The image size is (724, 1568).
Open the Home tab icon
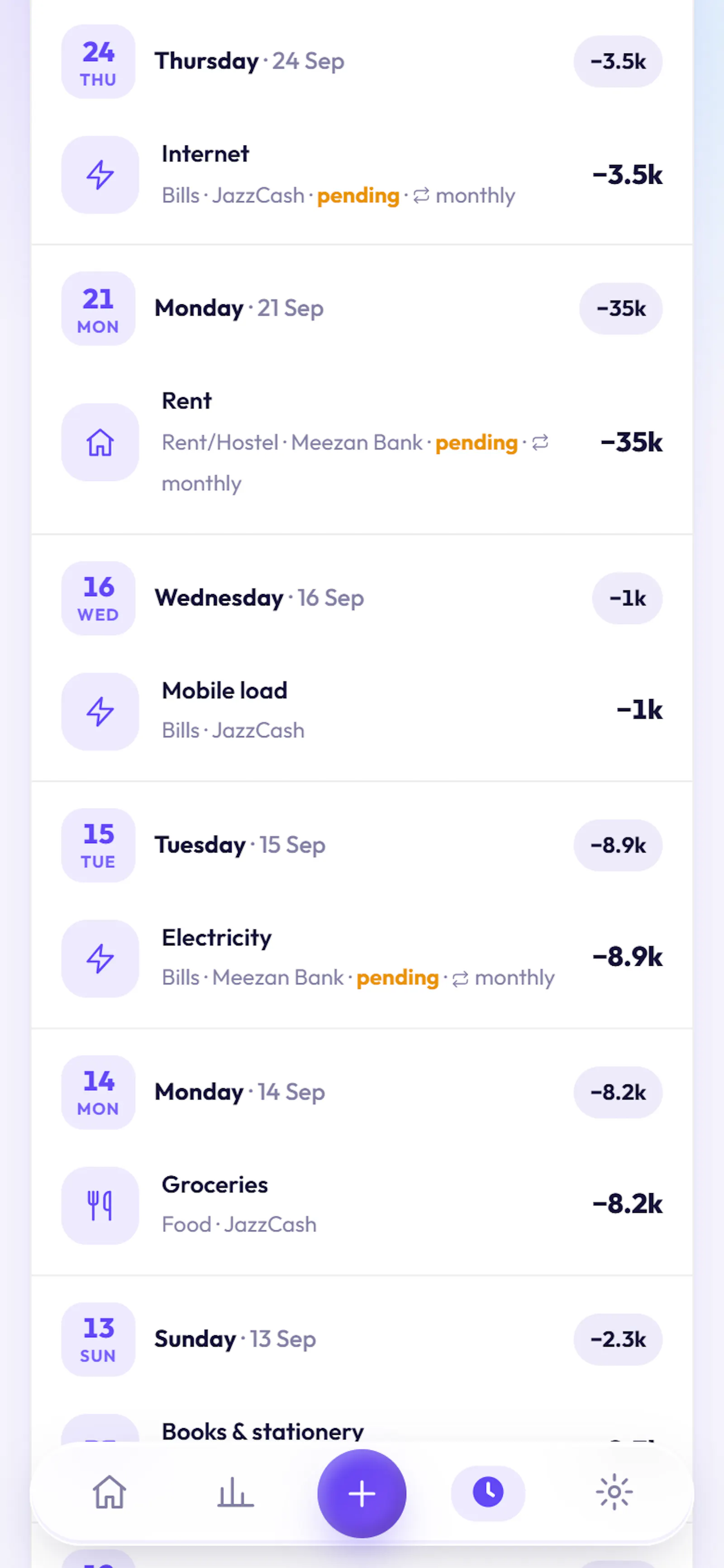(x=110, y=1492)
